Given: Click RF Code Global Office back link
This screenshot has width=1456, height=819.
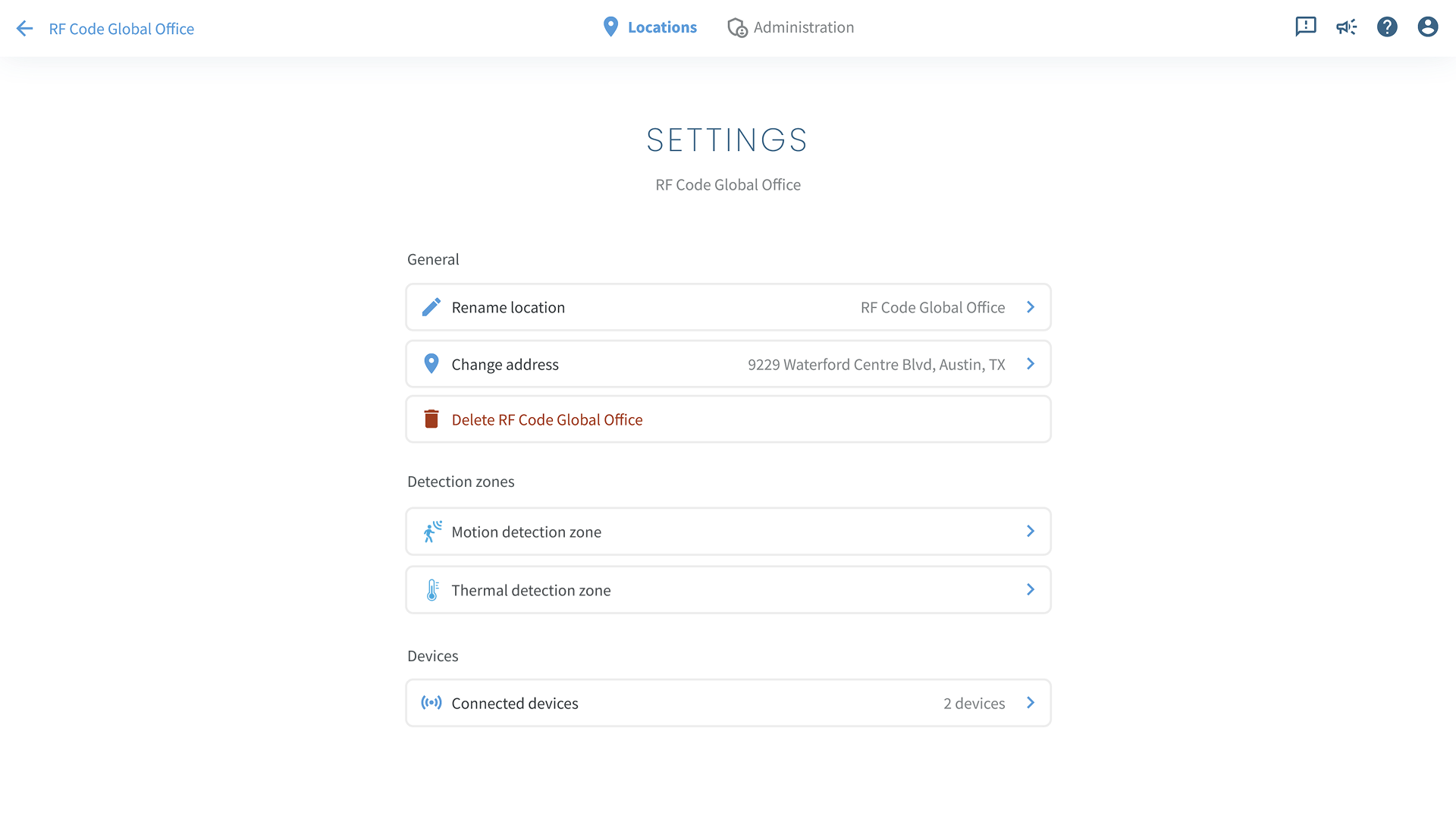Looking at the screenshot, I should pyautogui.click(x=121, y=29).
